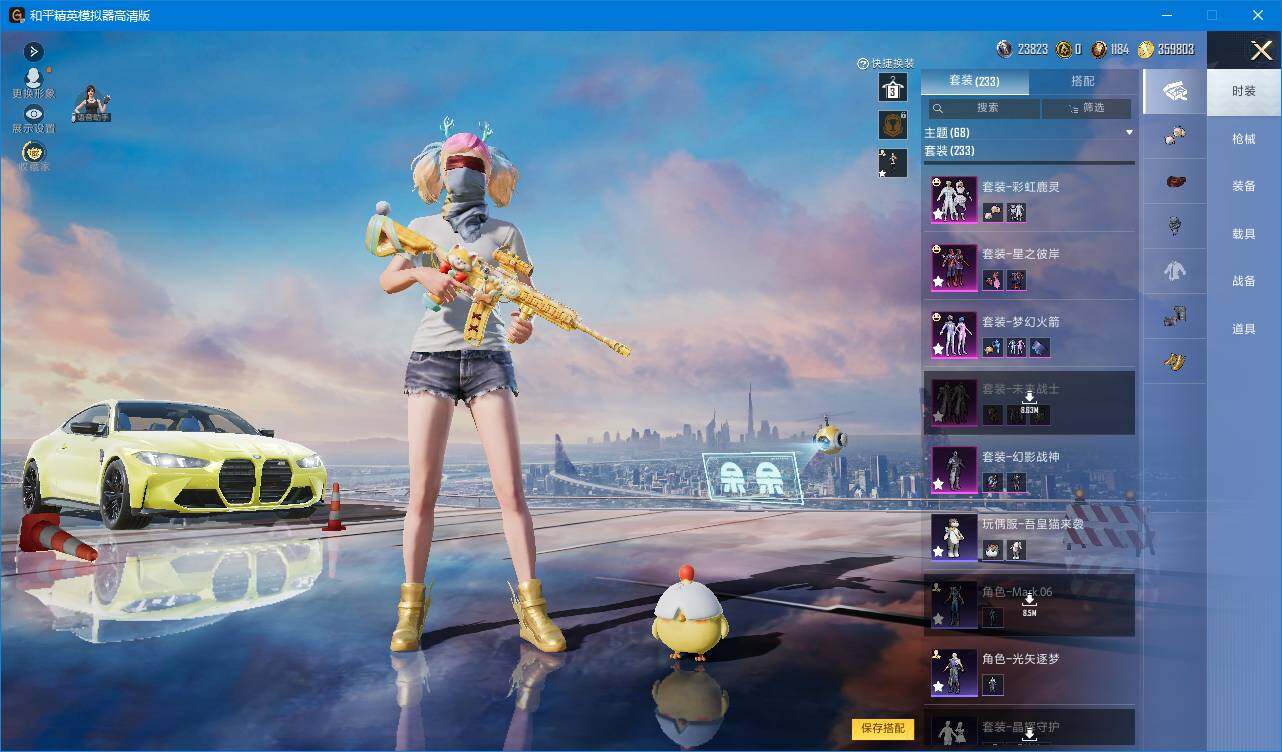Image resolution: width=1282 pixels, height=752 pixels.
Task: Click the 搜索 search field
Action: pyautogui.click(x=984, y=108)
